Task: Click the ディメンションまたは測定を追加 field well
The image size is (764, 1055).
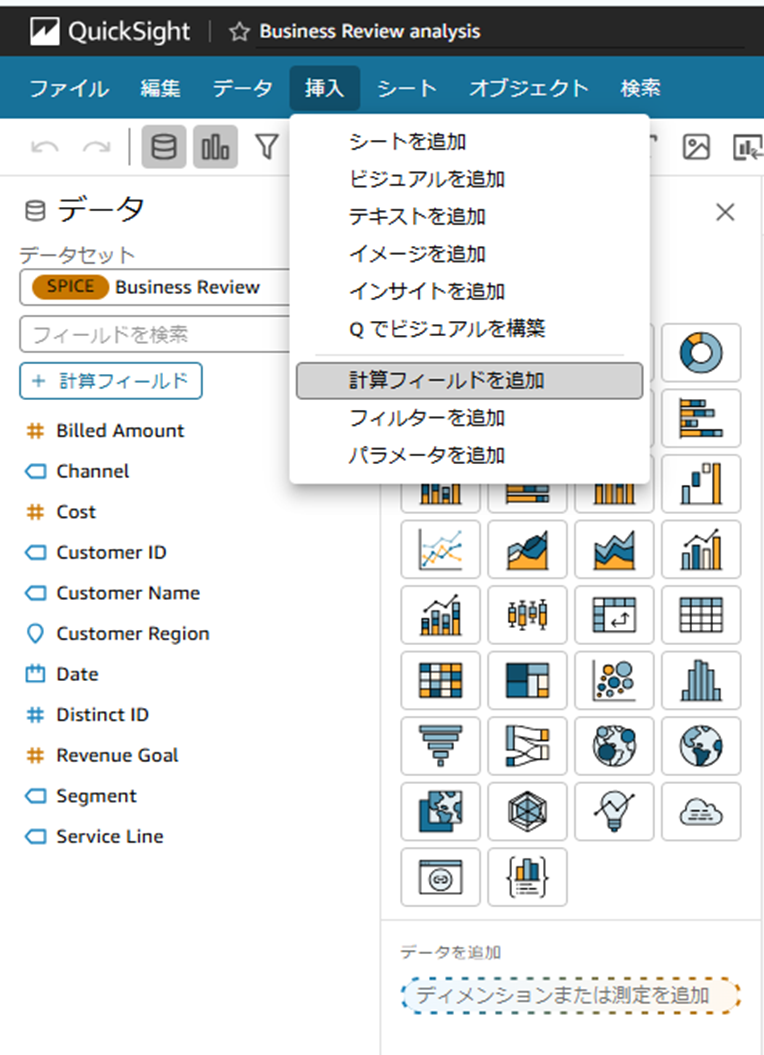Action: (571, 995)
